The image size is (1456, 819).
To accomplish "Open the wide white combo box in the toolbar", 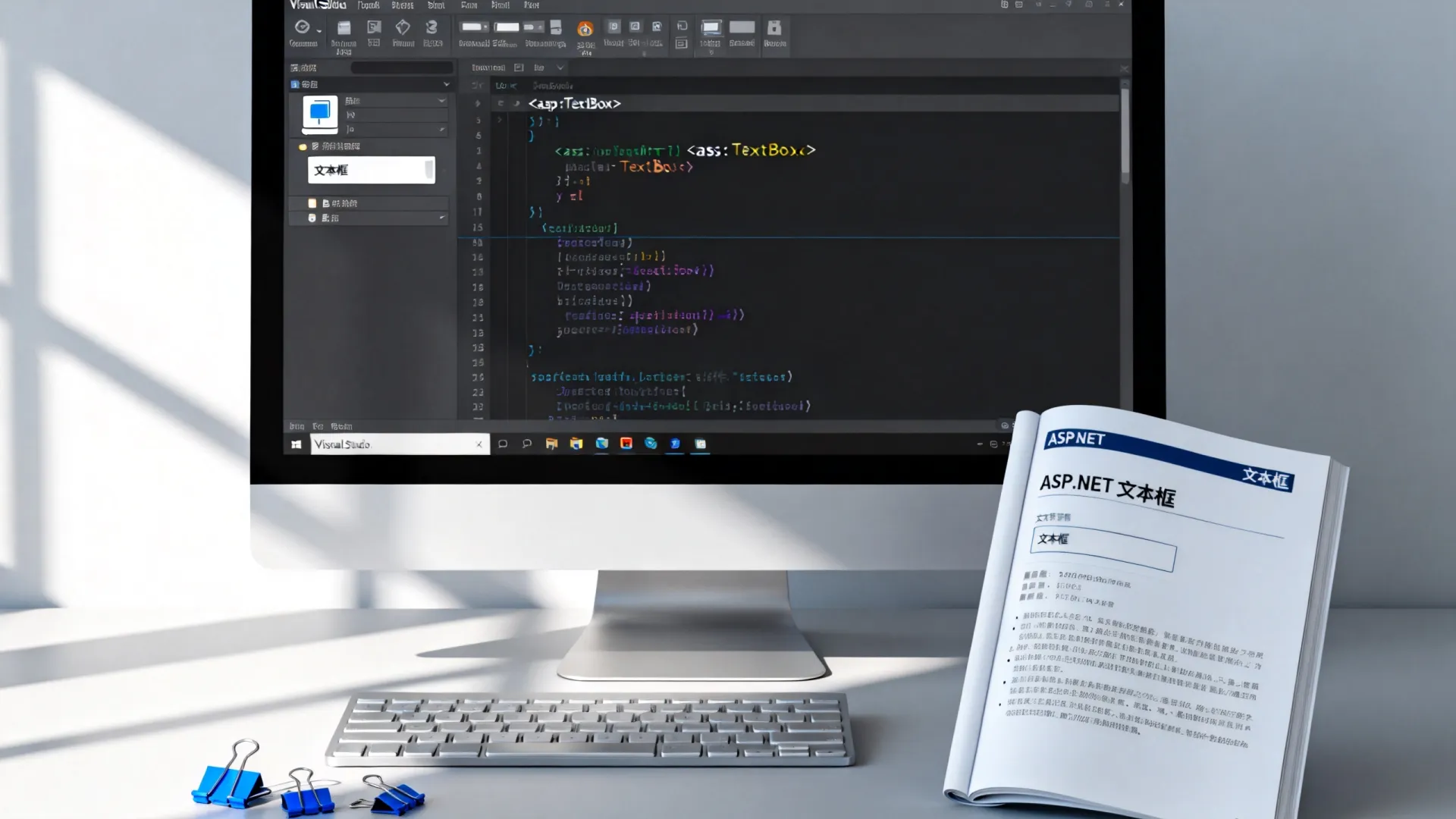I will 507,27.
